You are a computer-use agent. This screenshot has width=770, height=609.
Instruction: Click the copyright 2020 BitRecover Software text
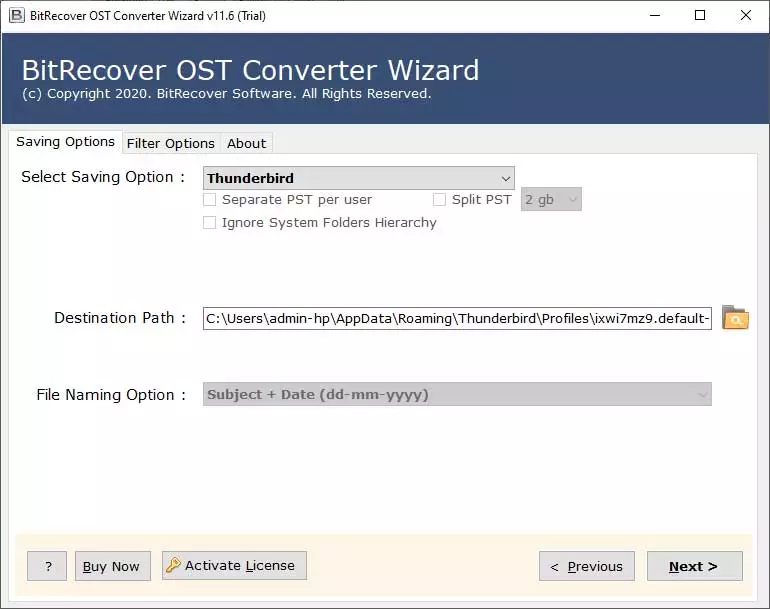click(226, 94)
